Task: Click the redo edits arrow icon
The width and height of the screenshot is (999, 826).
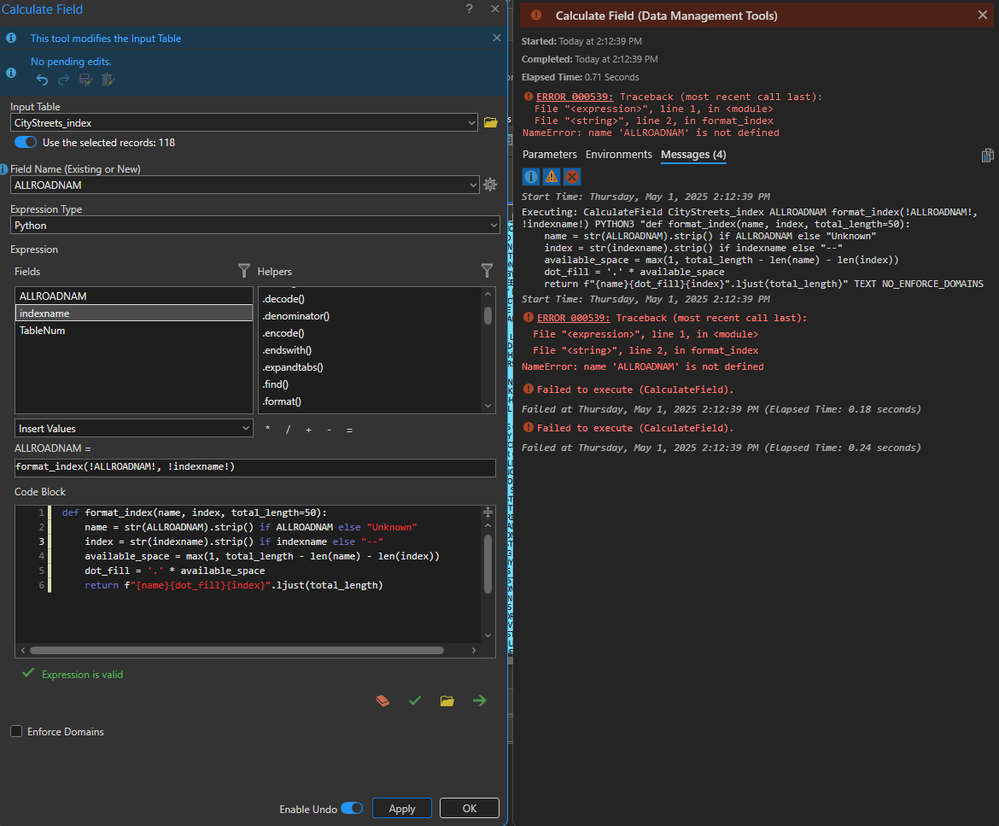Action: point(64,80)
